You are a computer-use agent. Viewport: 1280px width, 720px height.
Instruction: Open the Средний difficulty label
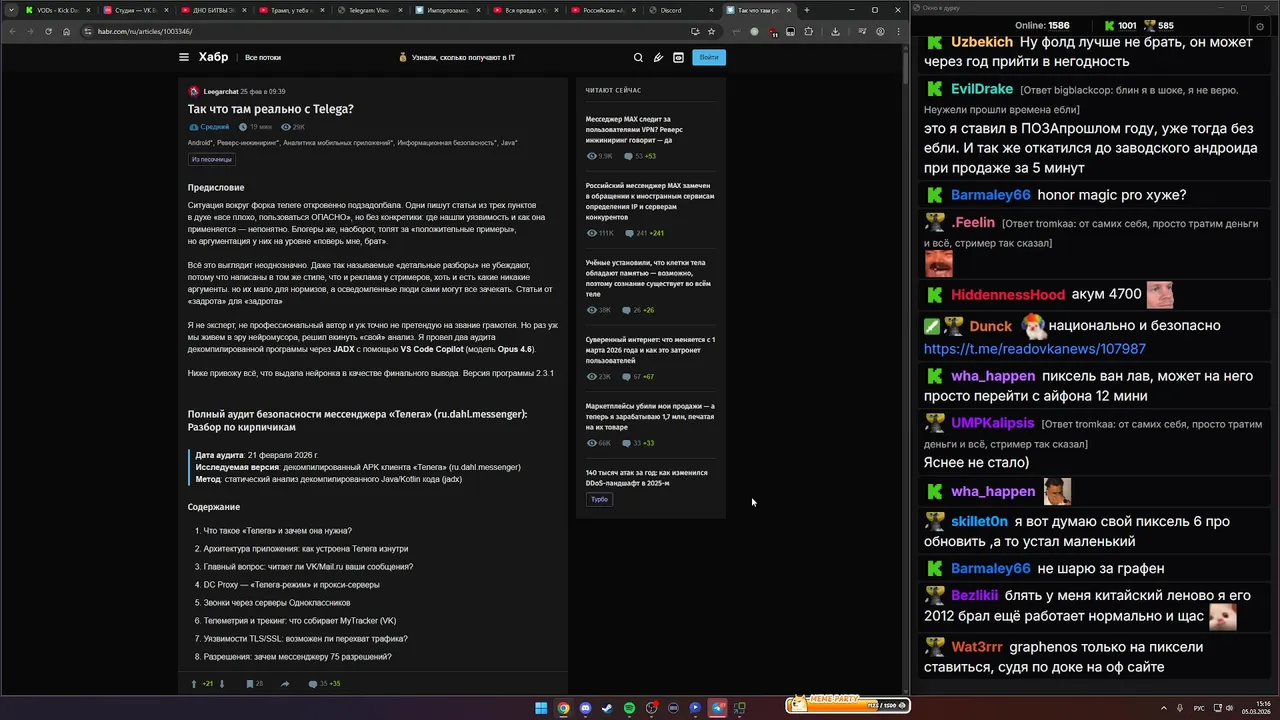(x=209, y=127)
